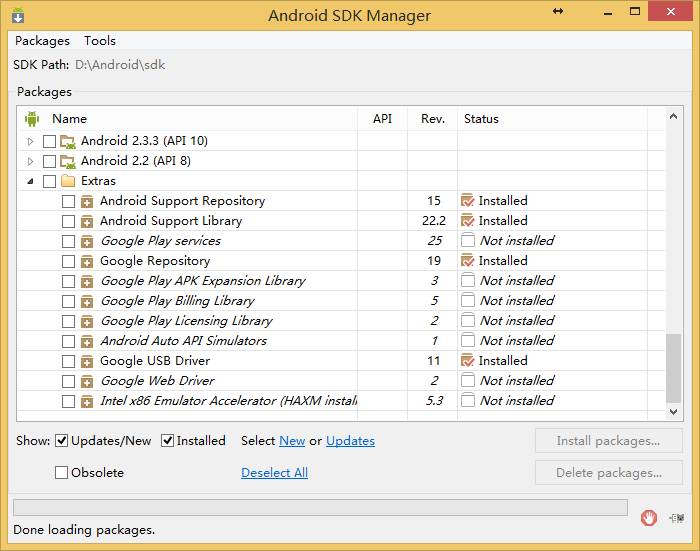Click the Install packages... button
This screenshot has width=700, height=551.
pyautogui.click(x=608, y=441)
